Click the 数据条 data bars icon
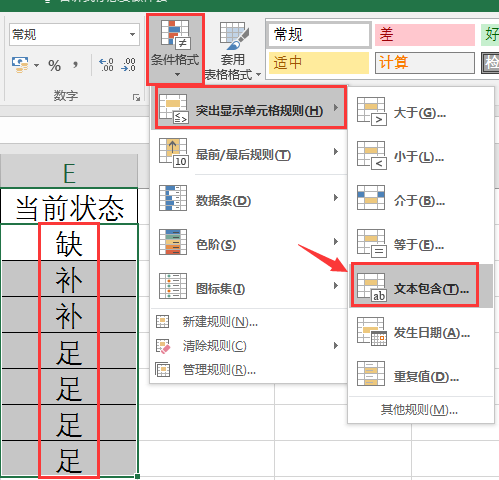The width and height of the screenshot is (499, 480). (x=173, y=198)
